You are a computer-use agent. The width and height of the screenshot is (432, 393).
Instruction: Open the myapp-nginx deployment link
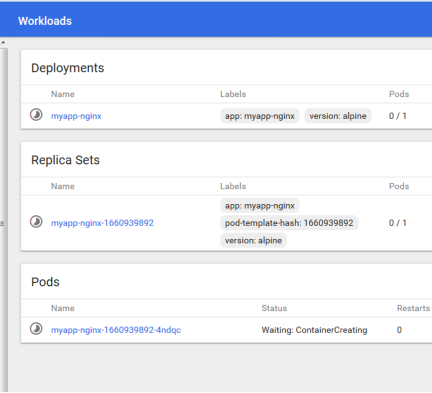point(76,116)
